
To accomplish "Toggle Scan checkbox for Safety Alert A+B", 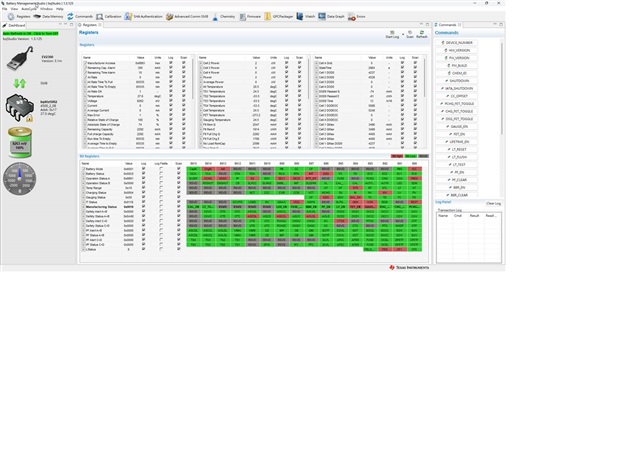I will click(x=178, y=211).
